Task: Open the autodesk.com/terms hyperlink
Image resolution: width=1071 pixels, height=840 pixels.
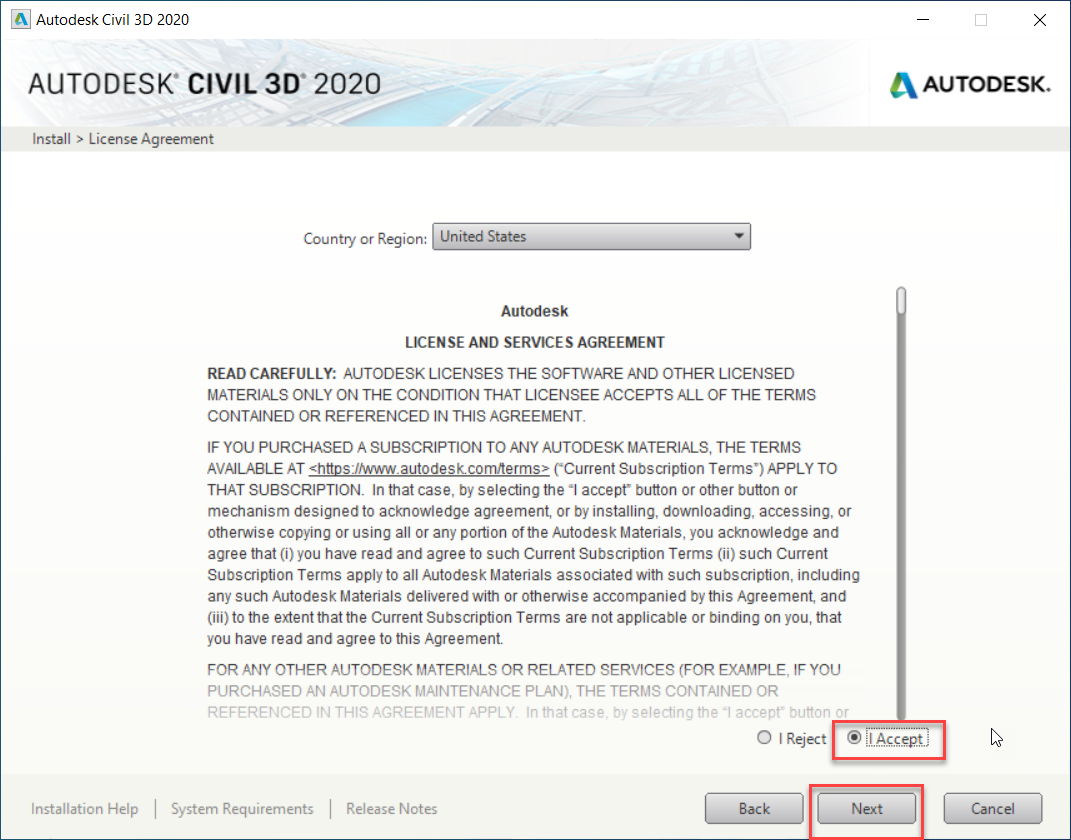Action: tap(428, 468)
